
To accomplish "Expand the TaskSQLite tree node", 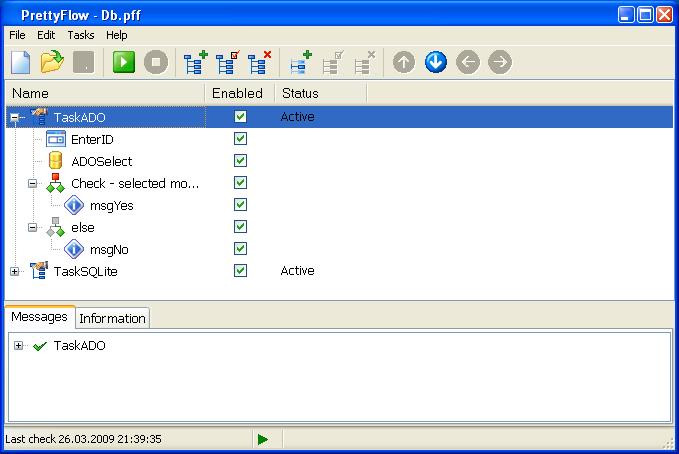I will [x=14, y=272].
